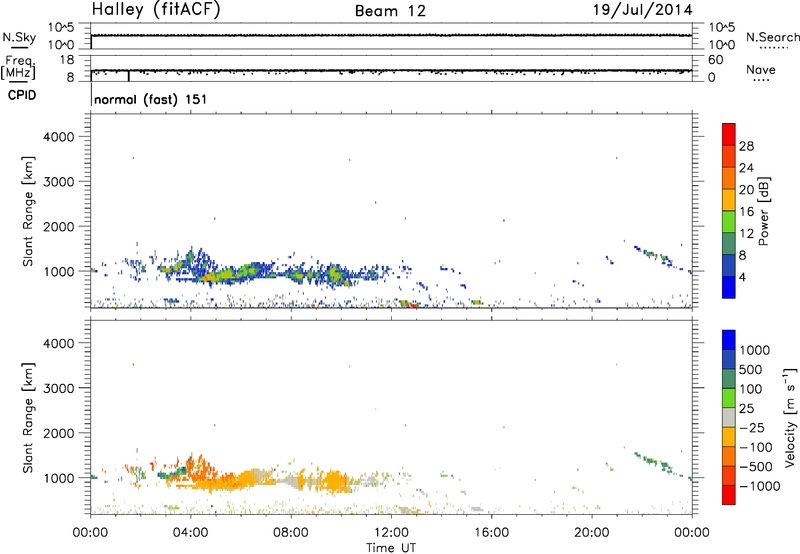This screenshot has width=800, height=554.
Task: Click the "Slant Range [km]" label of power panel
Action: [28, 211]
